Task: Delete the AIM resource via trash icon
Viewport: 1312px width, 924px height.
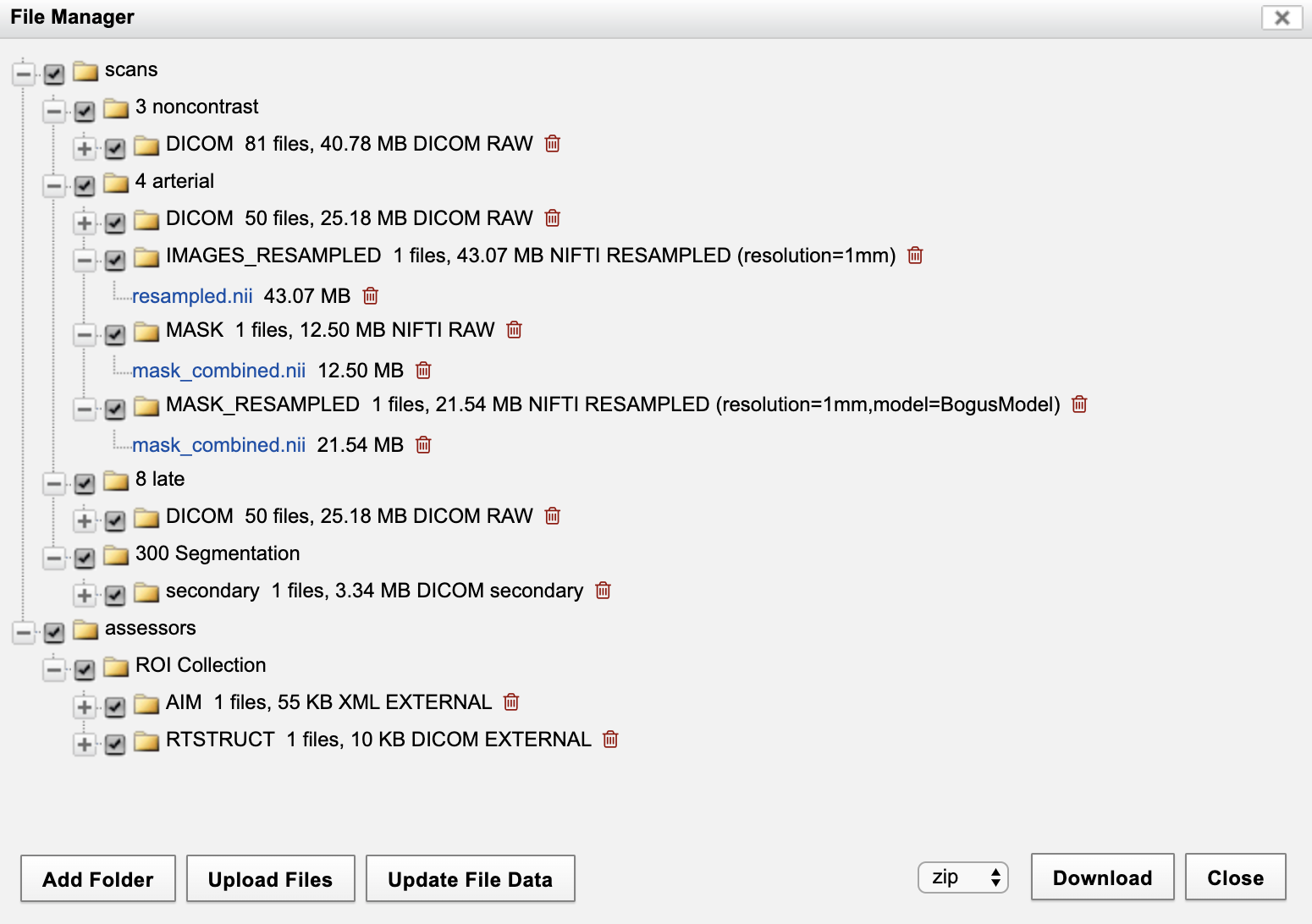Action: pos(511,702)
